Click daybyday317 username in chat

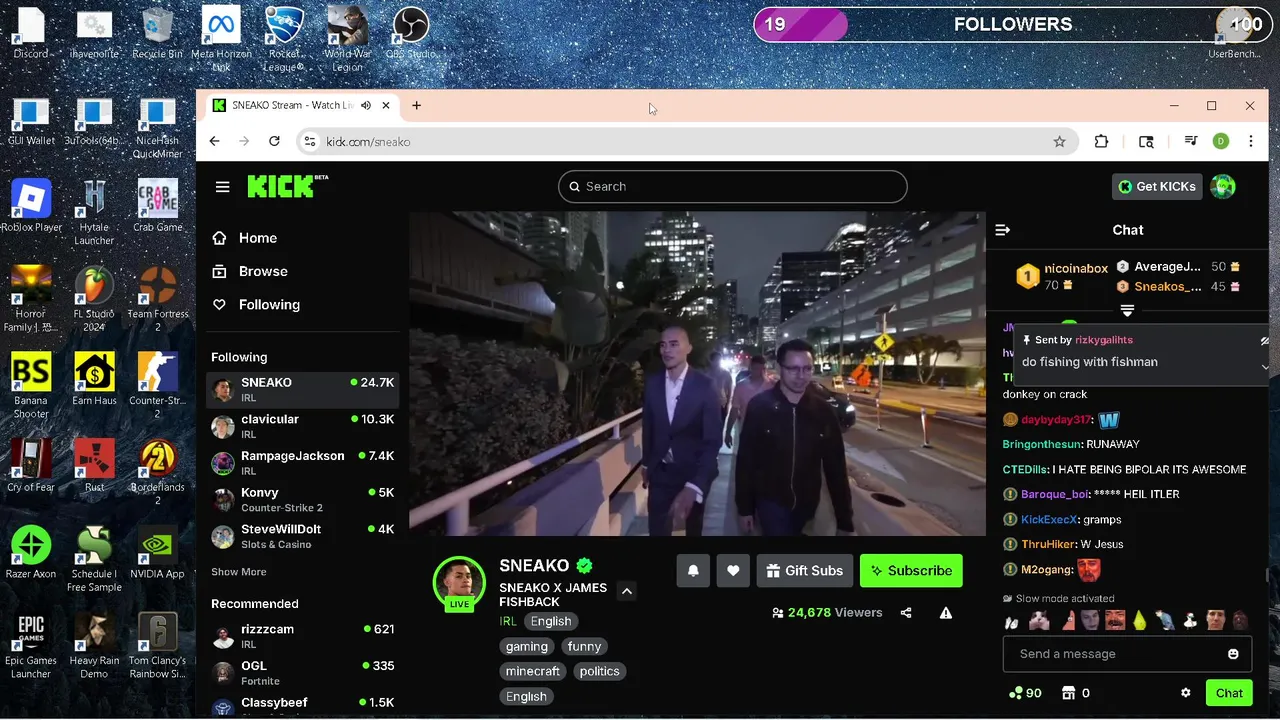point(1056,420)
